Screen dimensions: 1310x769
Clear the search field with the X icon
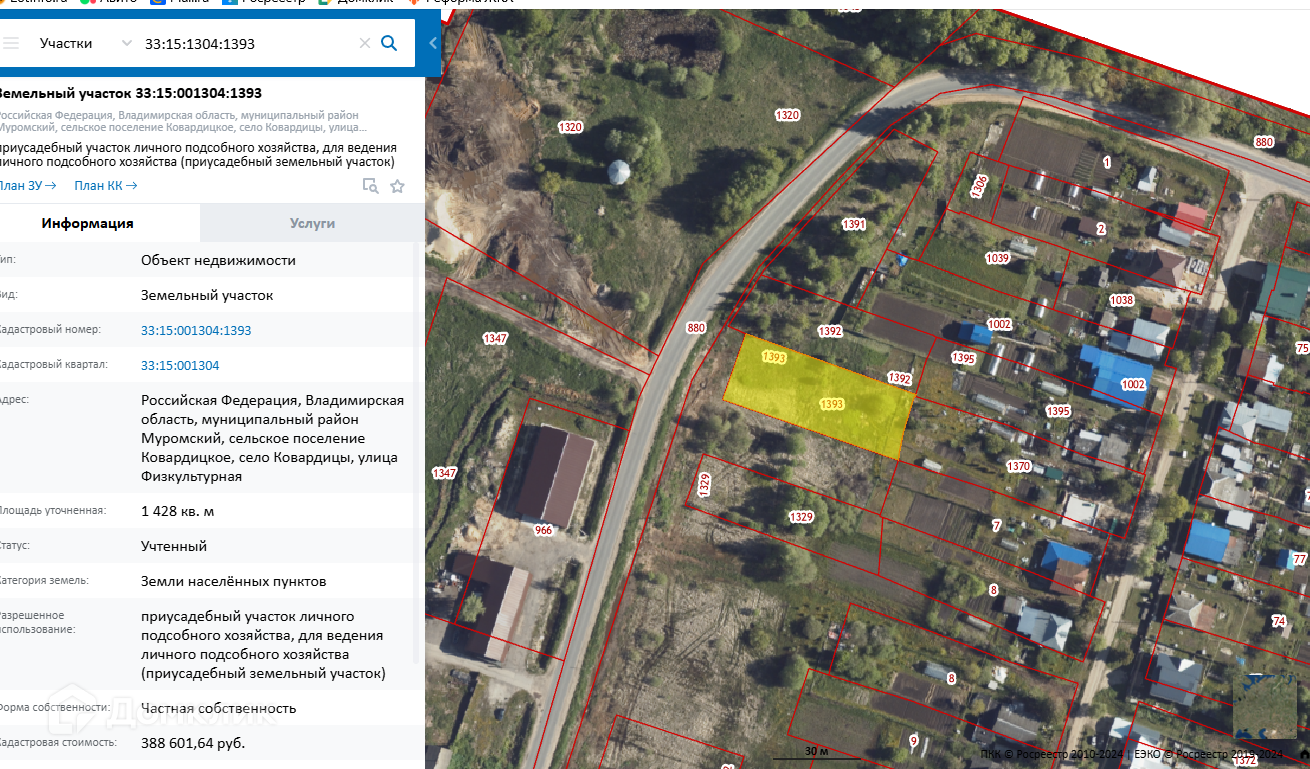(364, 43)
